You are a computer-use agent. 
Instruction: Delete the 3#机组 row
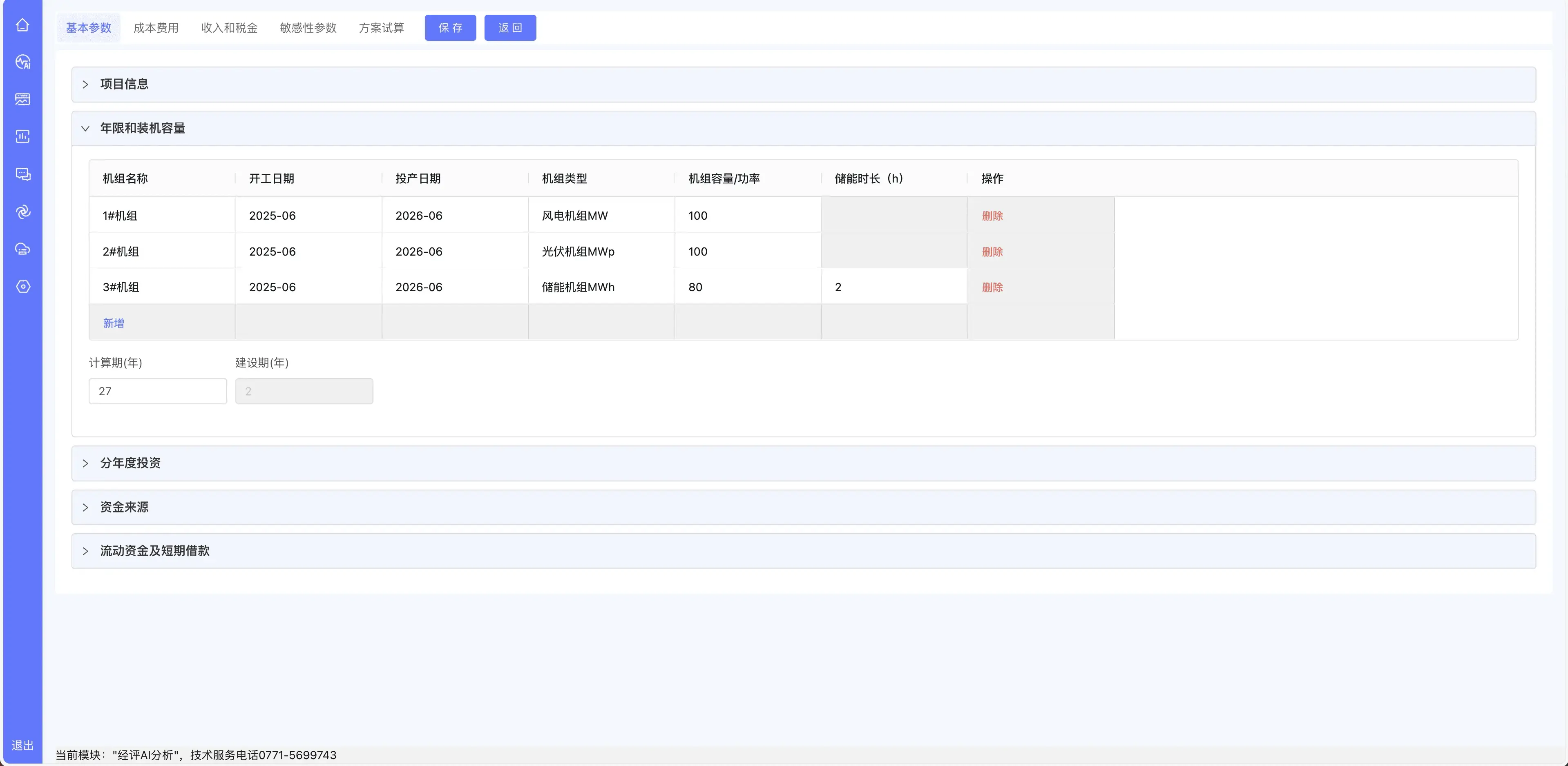coord(992,287)
